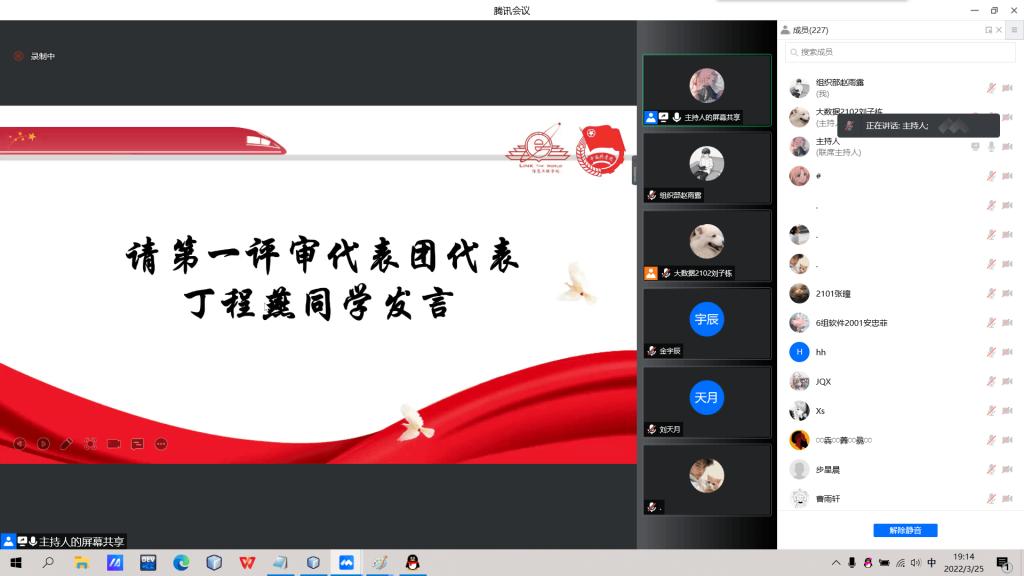Expand the system tray hidden icons
1024x576 pixels.
836,563
